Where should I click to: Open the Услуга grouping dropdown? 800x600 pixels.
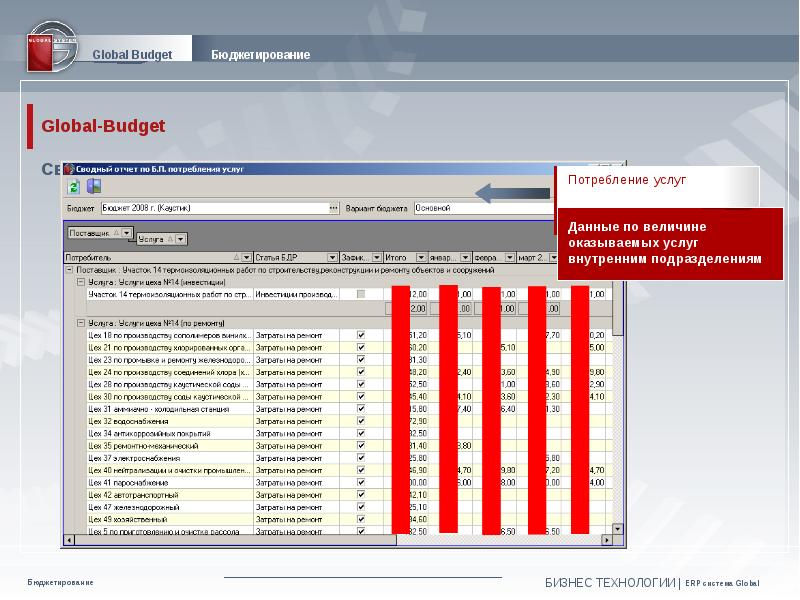[x=179, y=239]
